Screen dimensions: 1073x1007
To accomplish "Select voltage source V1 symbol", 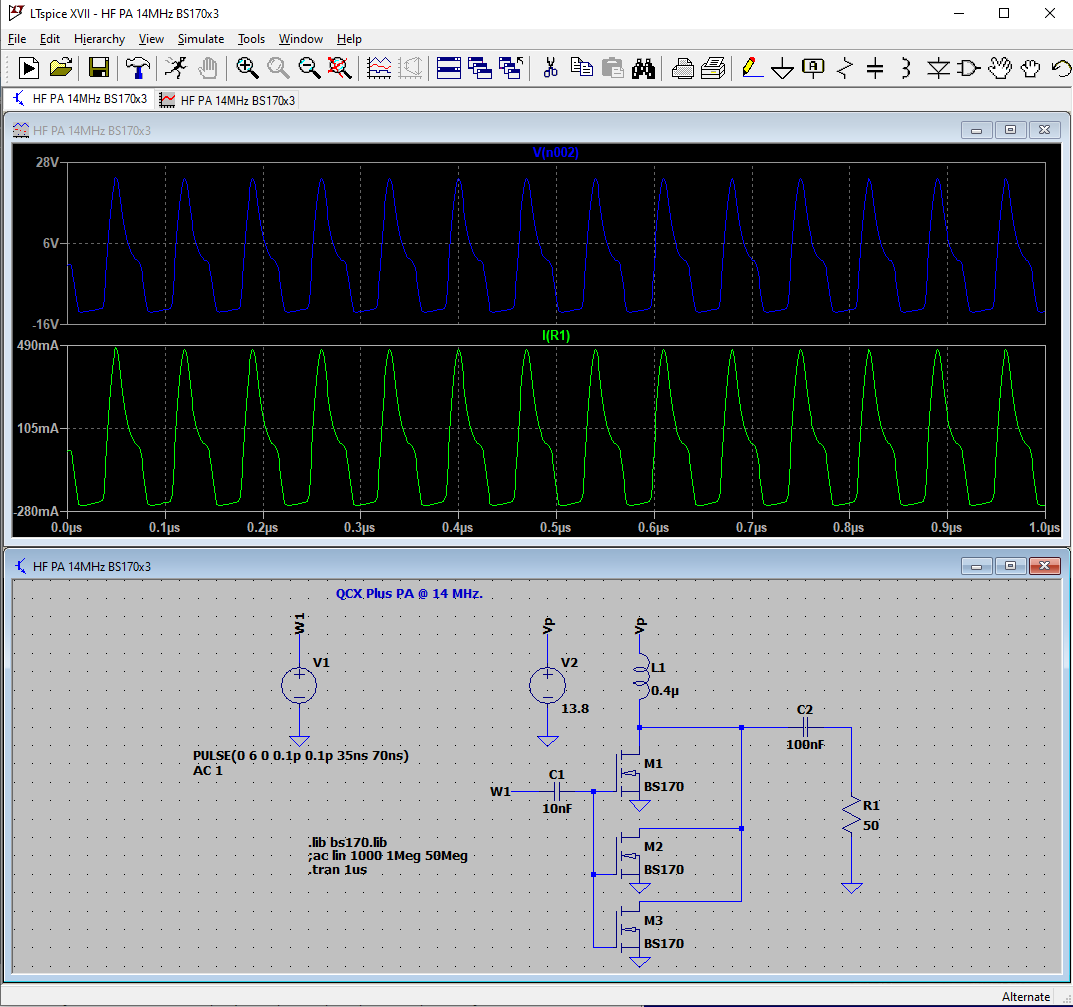I will (x=299, y=685).
